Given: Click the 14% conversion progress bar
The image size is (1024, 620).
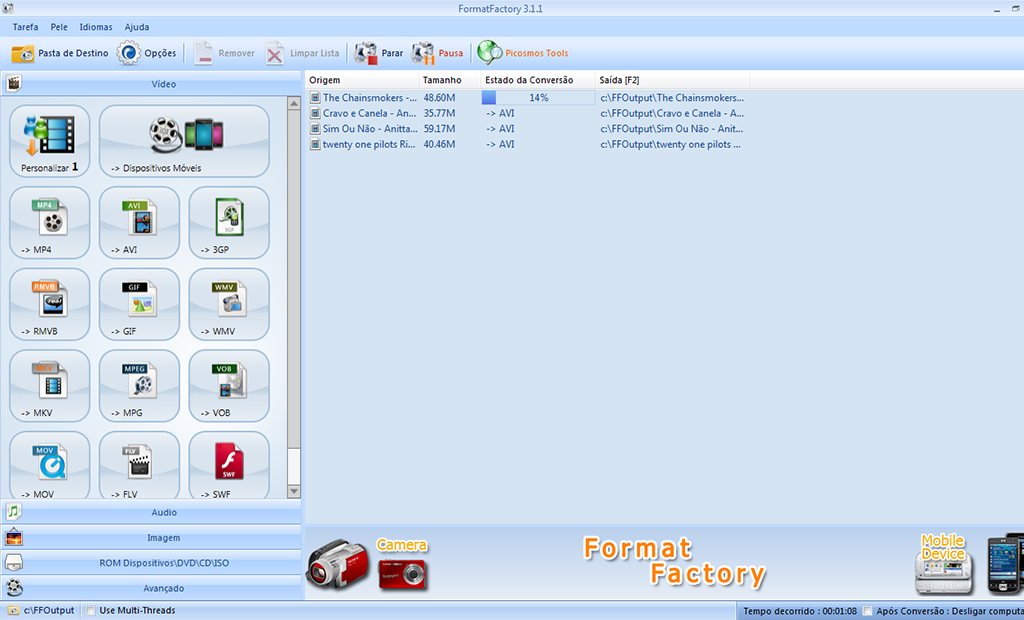Looking at the screenshot, I should [x=538, y=97].
